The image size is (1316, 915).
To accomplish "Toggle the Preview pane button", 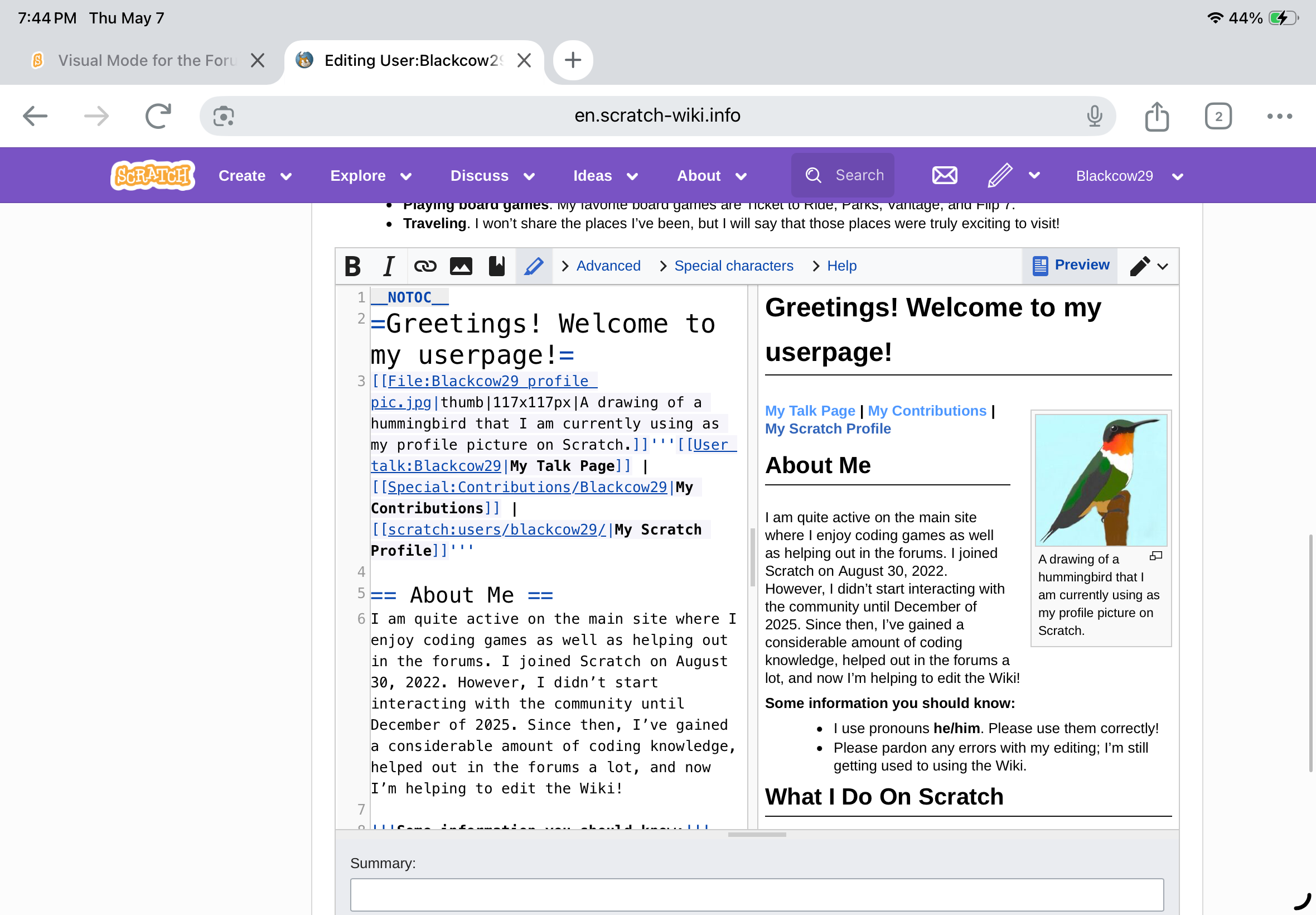I will pos(1070,265).
